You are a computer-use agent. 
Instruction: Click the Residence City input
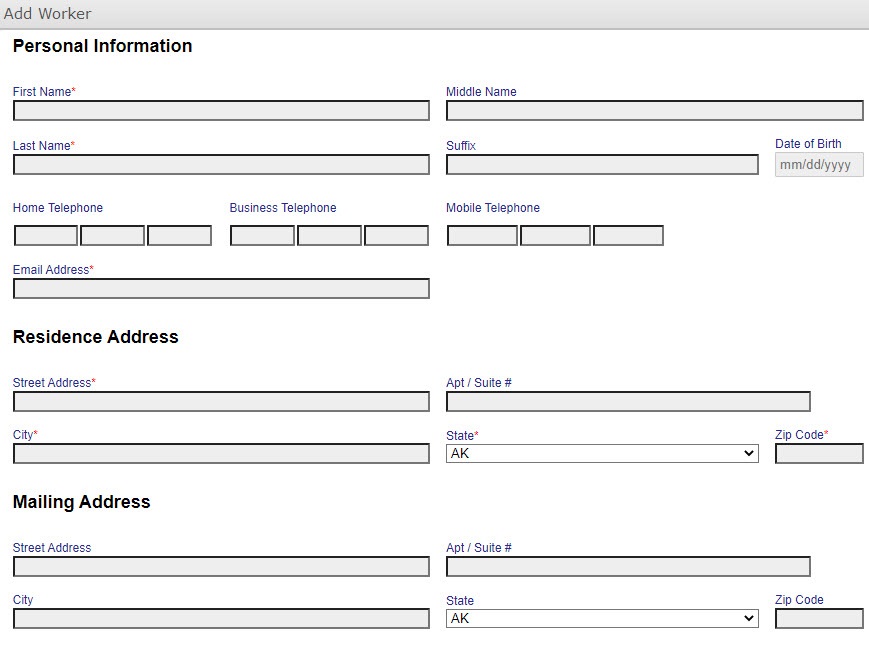coord(221,454)
